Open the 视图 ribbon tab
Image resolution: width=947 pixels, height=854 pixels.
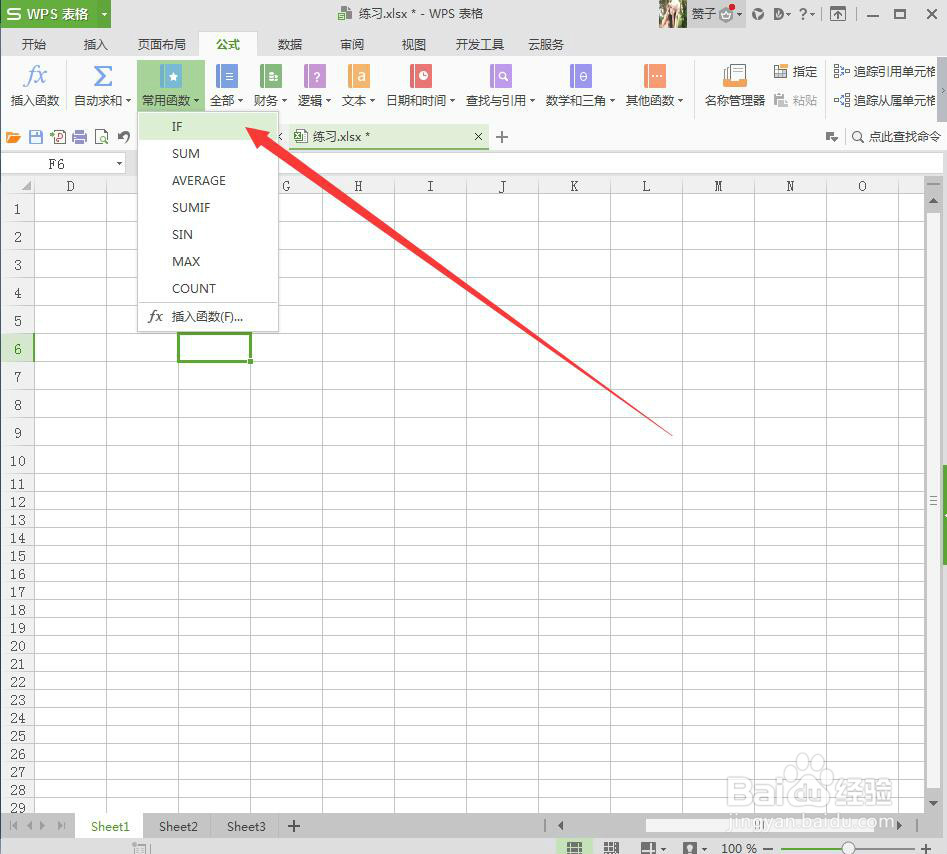pyautogui.click(x=414, y=44)
